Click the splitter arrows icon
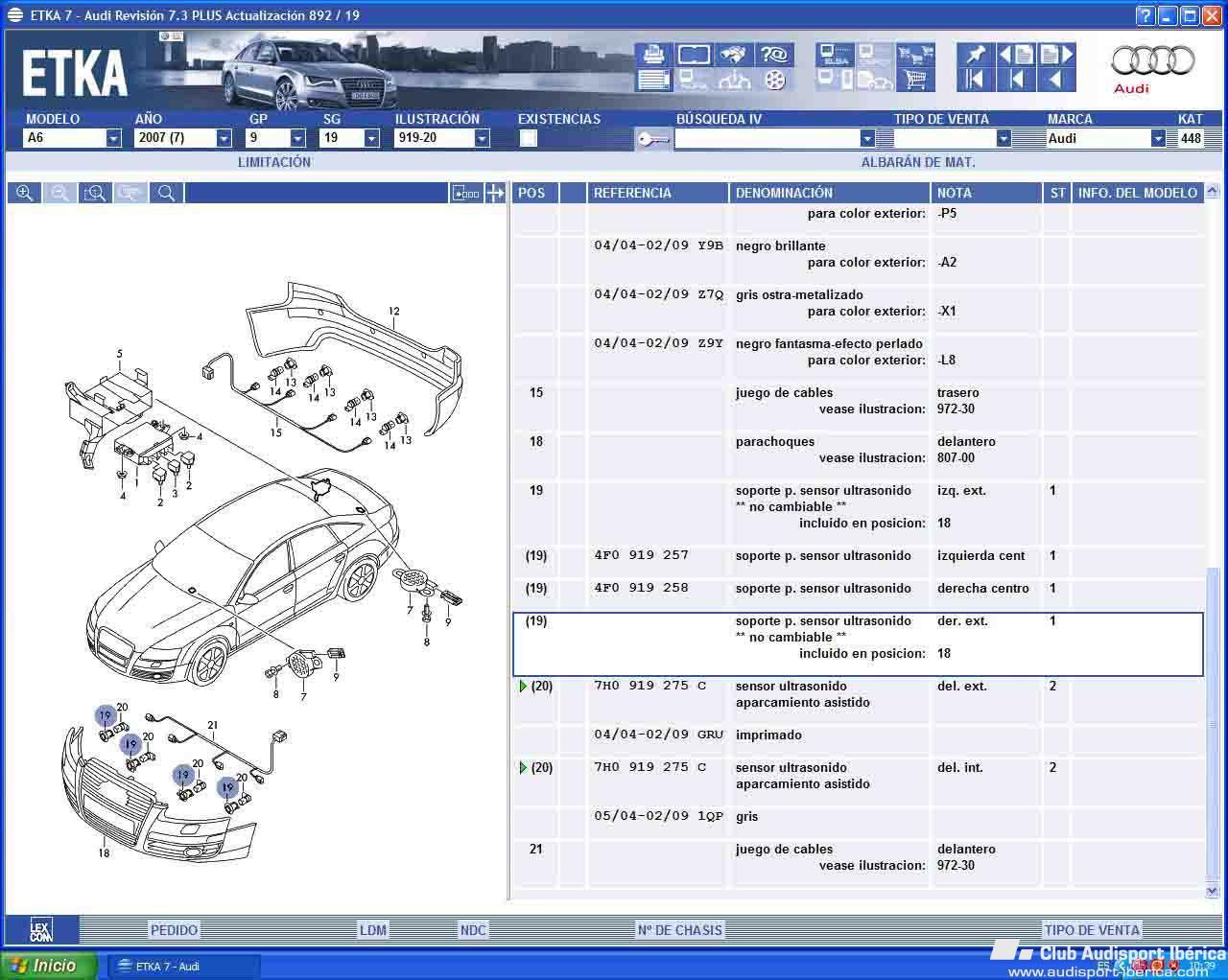Screen dimensions: 1228x980 [495, 193]
